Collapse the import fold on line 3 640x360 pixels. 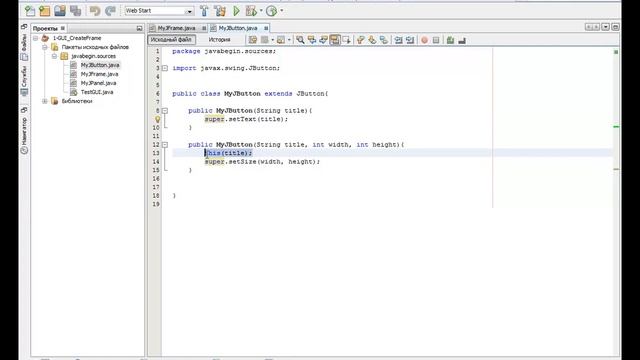[x=165, y=68]
